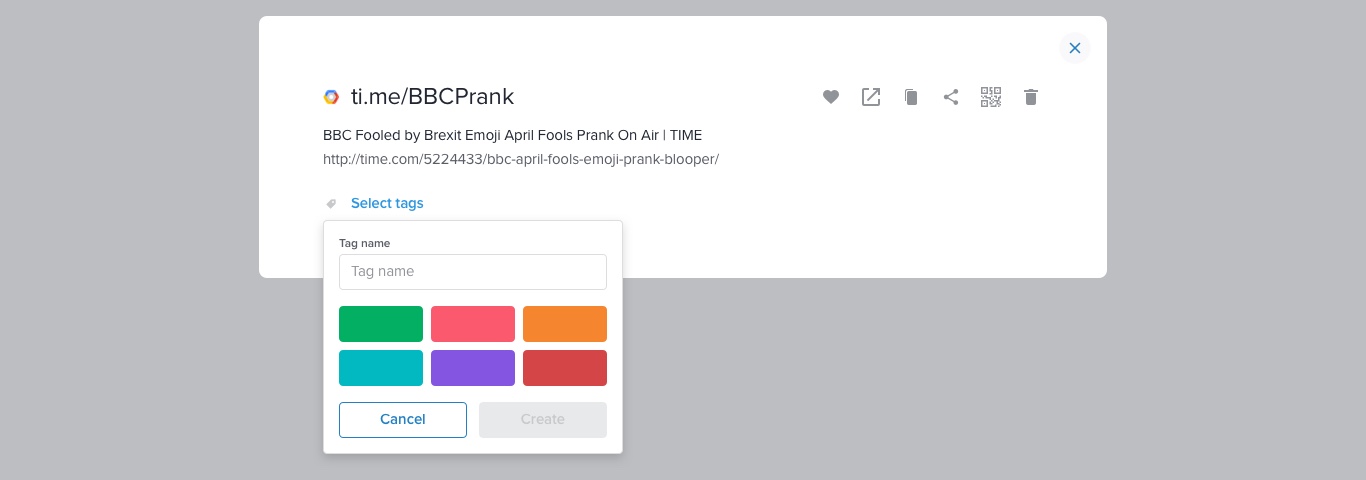Screen dimensions: 1366x480
Task: Click the site favicon beside ti.me/BBCPrank
Action: [x=331, y=97]
